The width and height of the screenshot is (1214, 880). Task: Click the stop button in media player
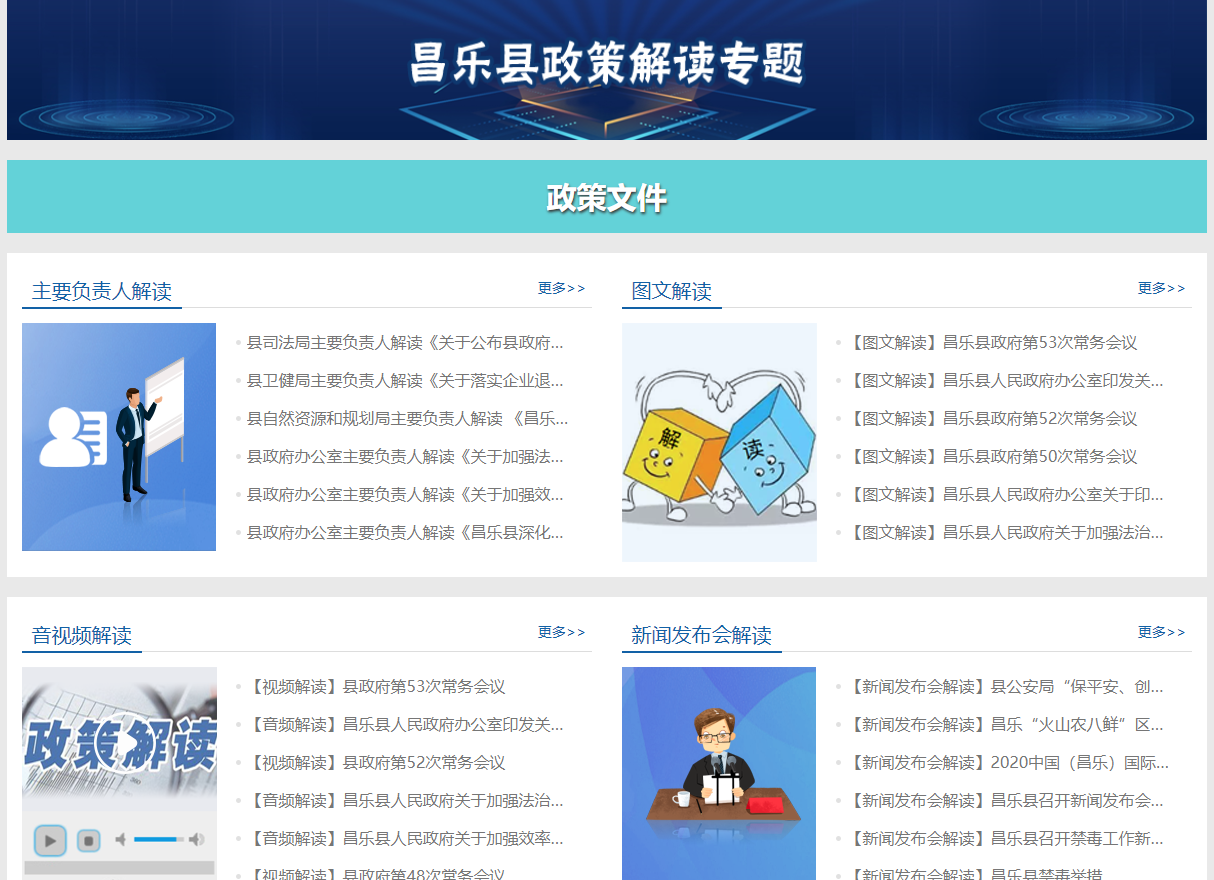pyautogui.click(x=88, y=841)
